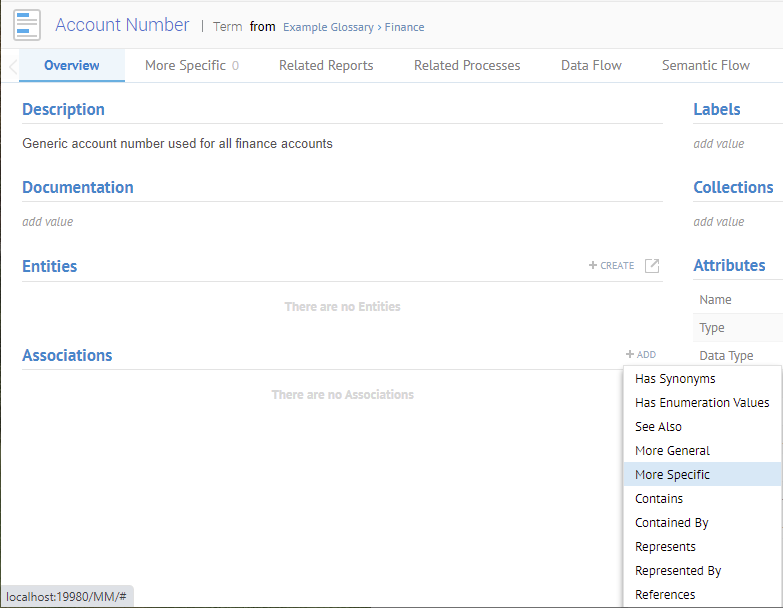Open the Add associations dropdown
The image size is (783, 608).
point(641,355)
